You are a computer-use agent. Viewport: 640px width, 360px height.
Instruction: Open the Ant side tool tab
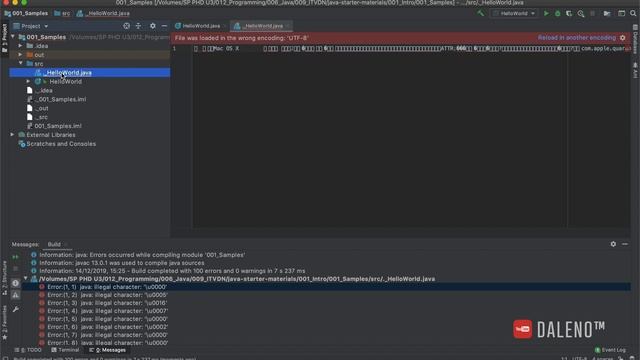click(x=636, y=70)
